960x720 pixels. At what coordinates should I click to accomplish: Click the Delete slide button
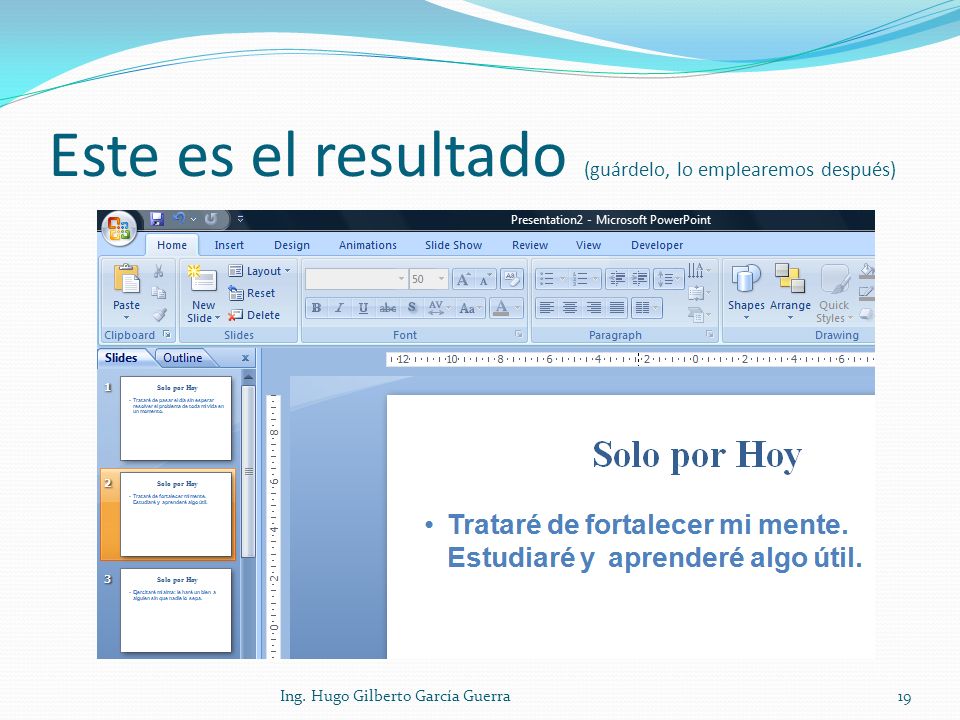[x=253, y=315]
